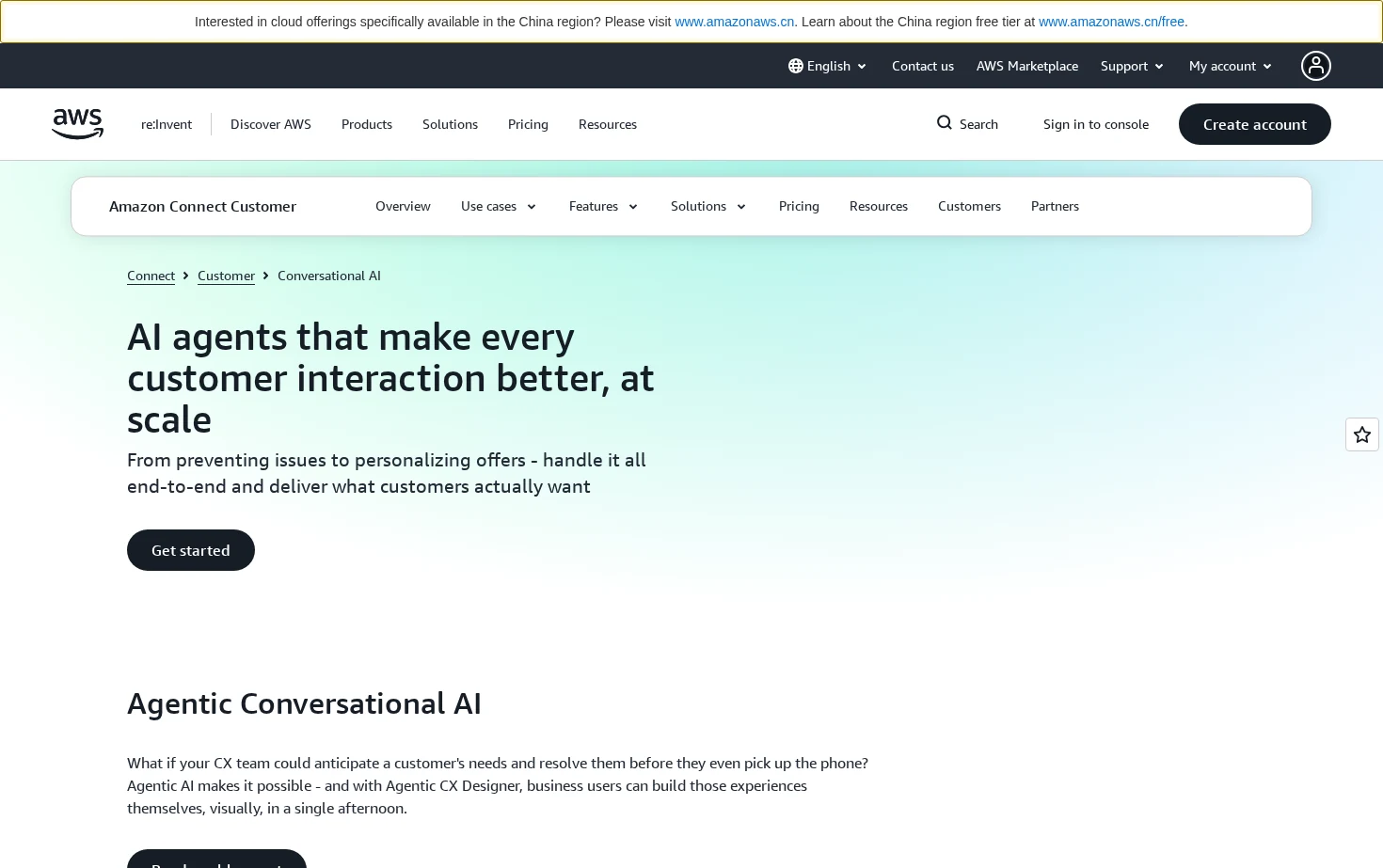The image size is (1383, 868).
Task: Click the Customer breadcrumb link
Action: click(226, 276)
